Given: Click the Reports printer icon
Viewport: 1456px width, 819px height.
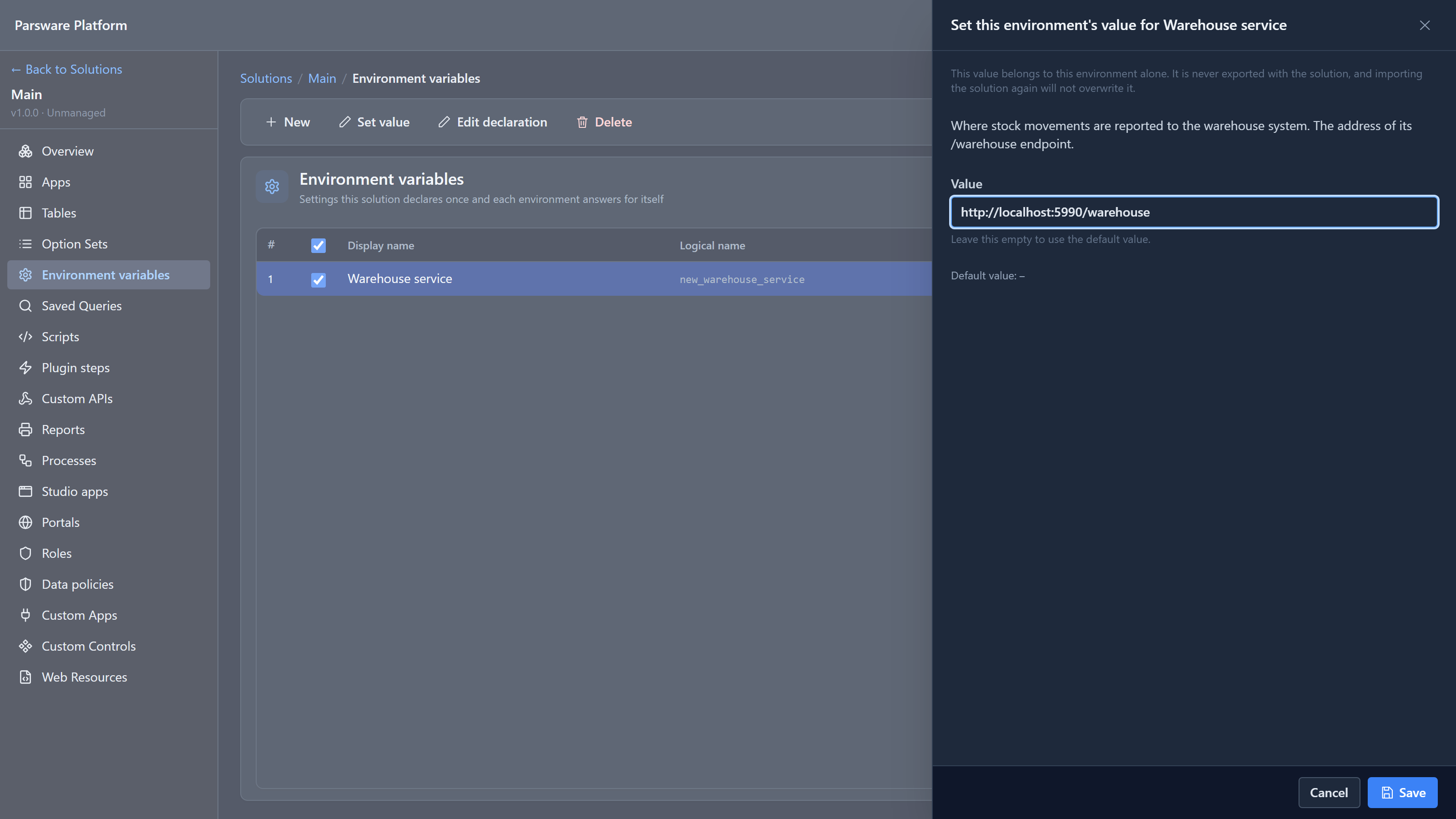Looking at the screenshot, I should pos(25,430).
